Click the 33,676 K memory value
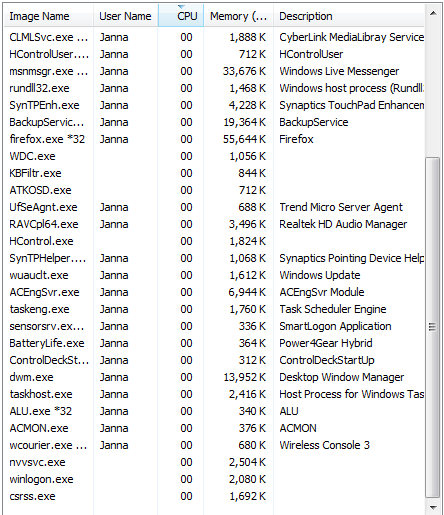Screen dimensions: 444x515 (x=244, y=71)
